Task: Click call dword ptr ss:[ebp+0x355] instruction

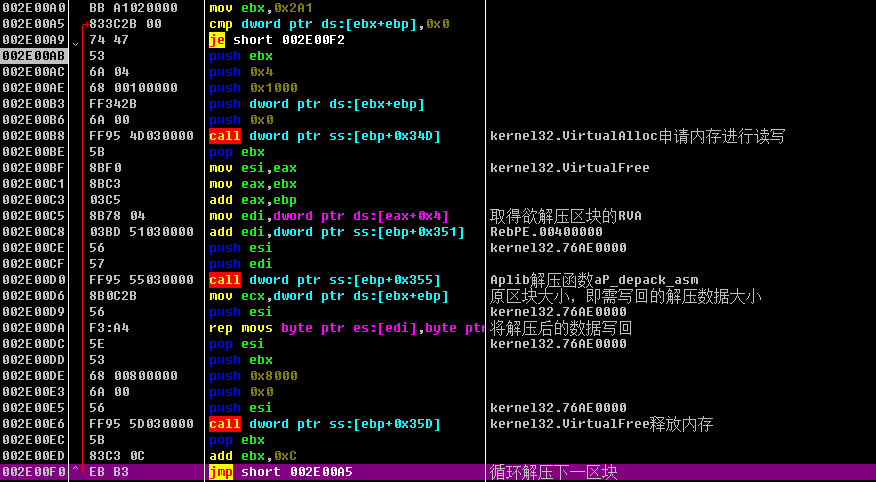Action: (x=325, y=280)
